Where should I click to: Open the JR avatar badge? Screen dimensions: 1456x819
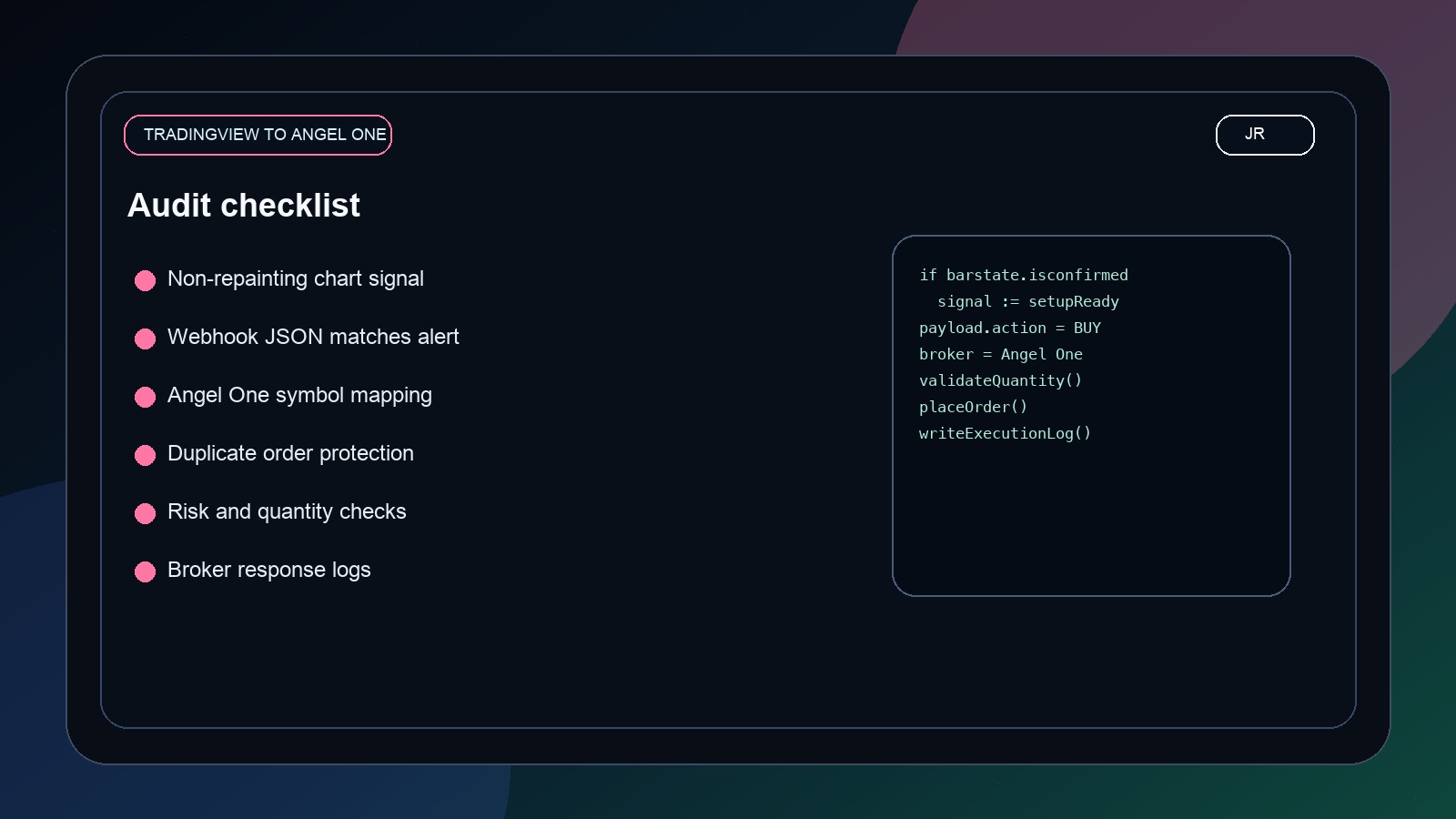coord(1264,134)
